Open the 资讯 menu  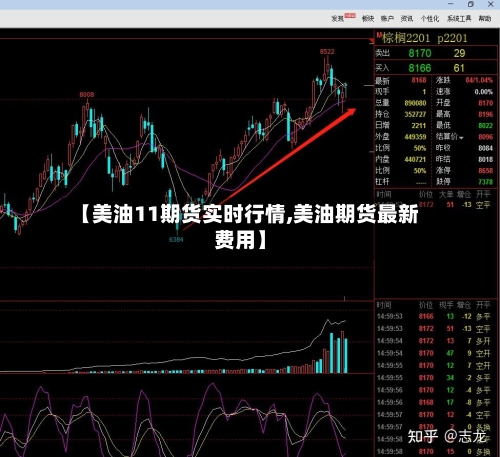[x=407, y=19]
